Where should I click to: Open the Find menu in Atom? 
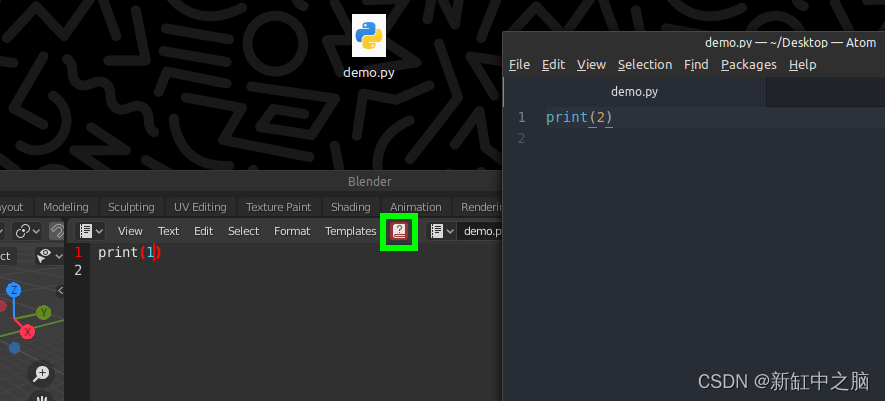(x=696, y=65)
